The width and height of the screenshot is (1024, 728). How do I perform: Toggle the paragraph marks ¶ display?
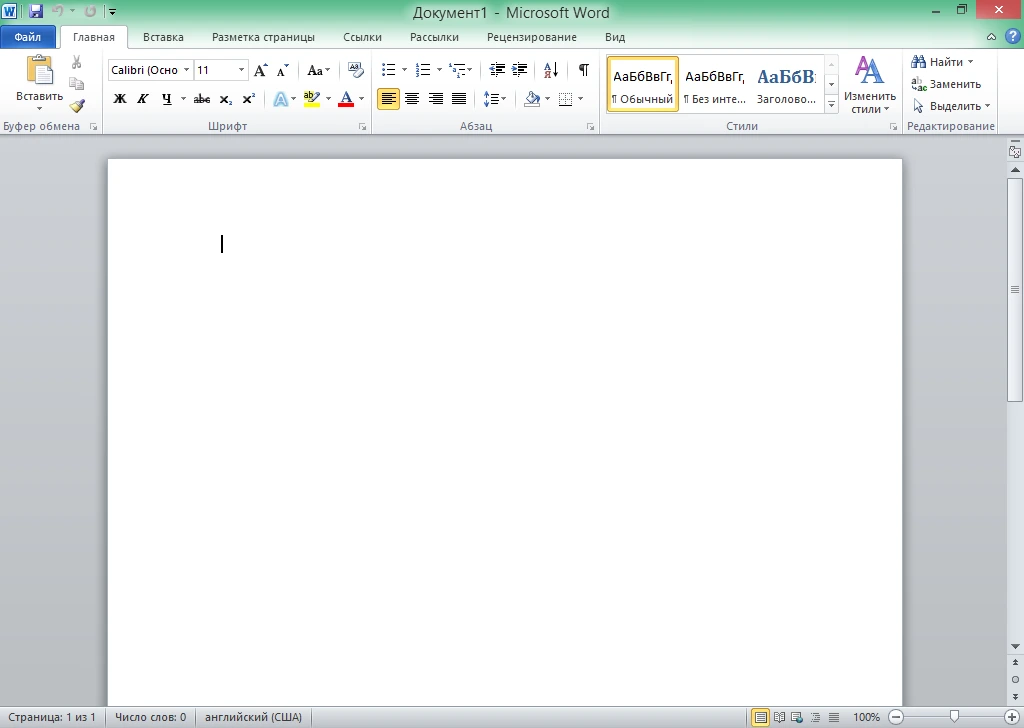tap(584, 70)
